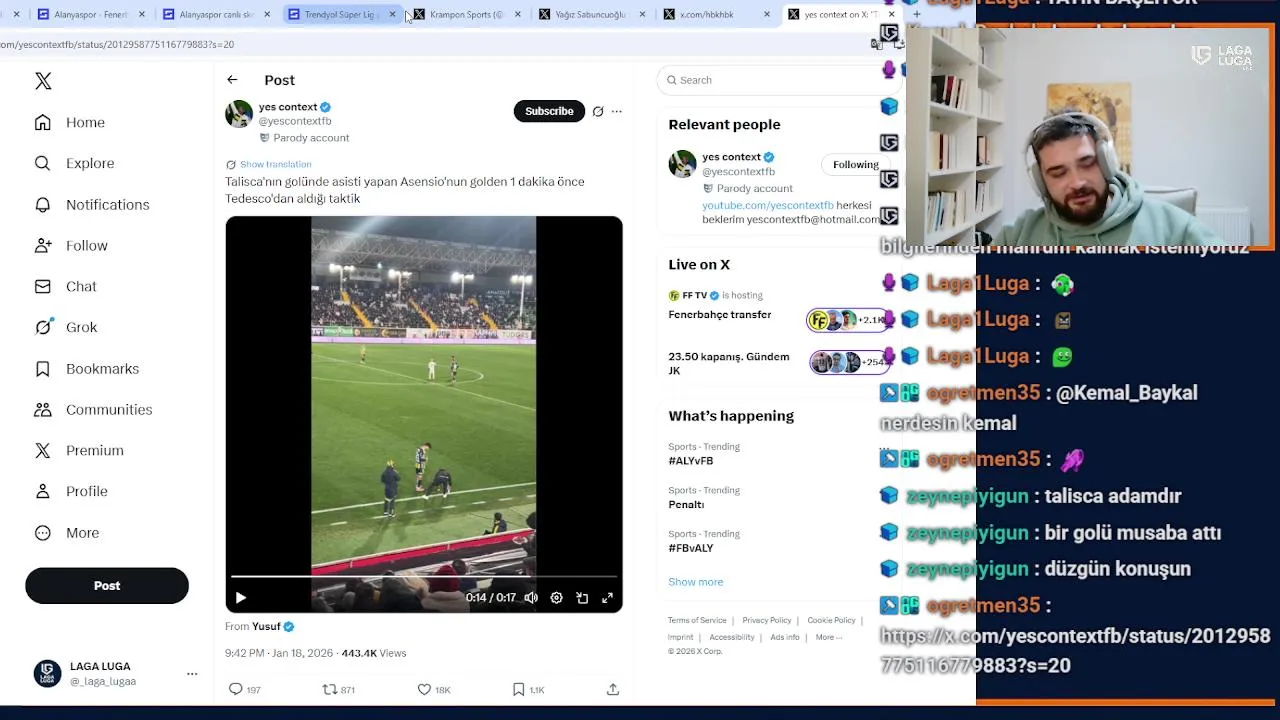
Task: Toggle fullscreen on the video player
Action: (x=607, y=598)
